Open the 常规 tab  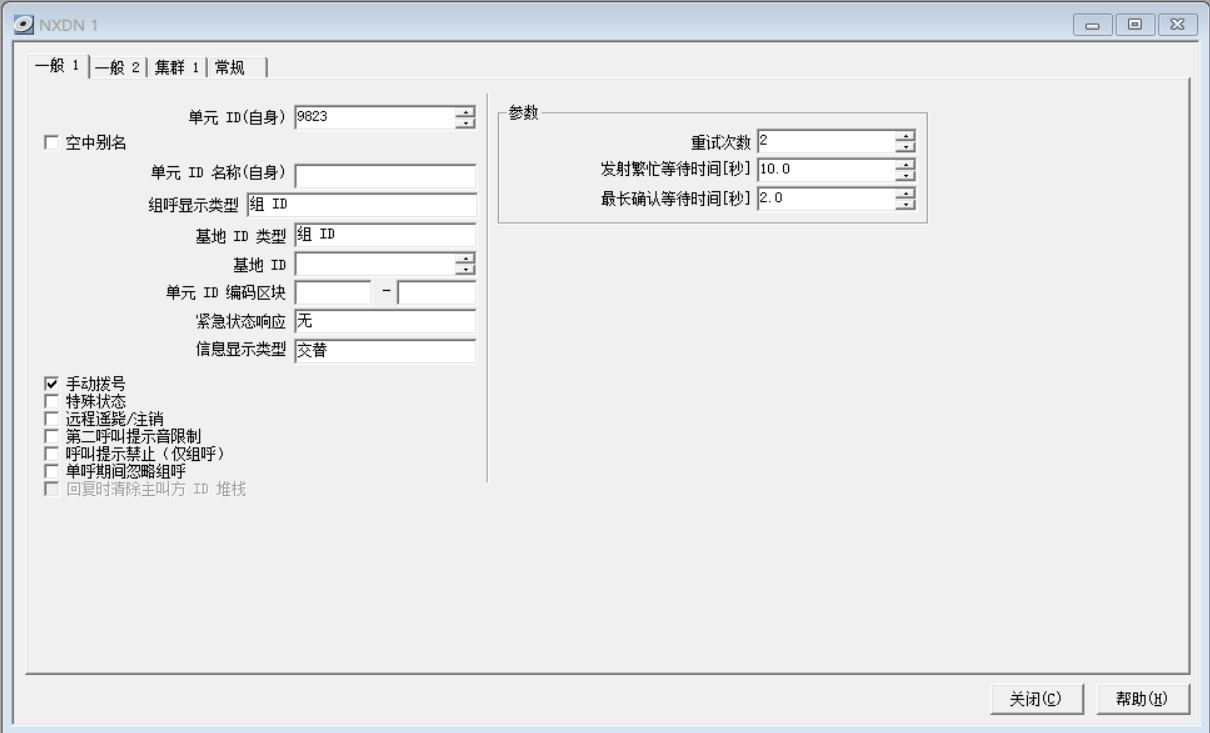pyautogui.click(x=236, y=67)
